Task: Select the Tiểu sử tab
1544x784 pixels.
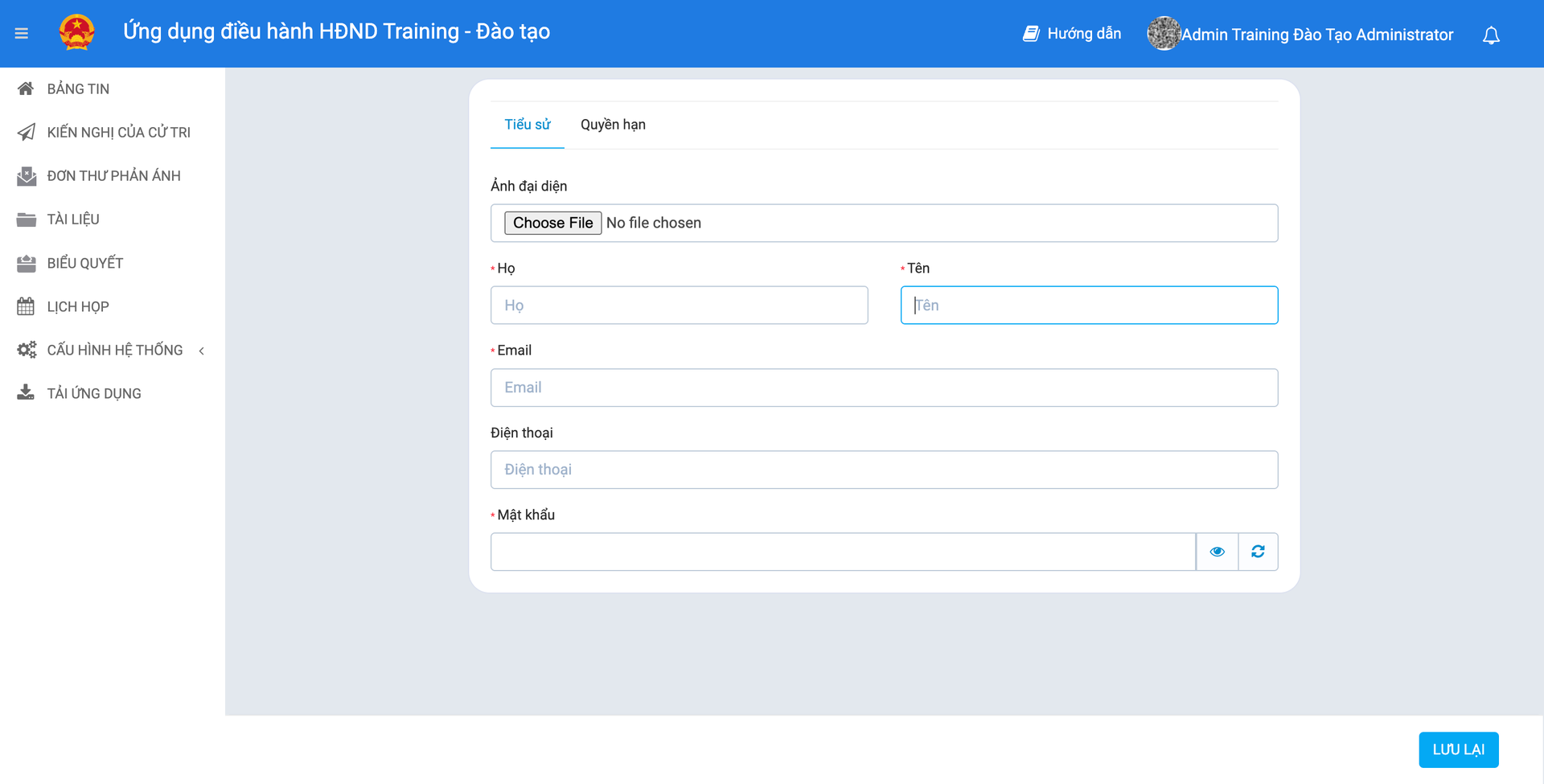Action: click(527, 125)
